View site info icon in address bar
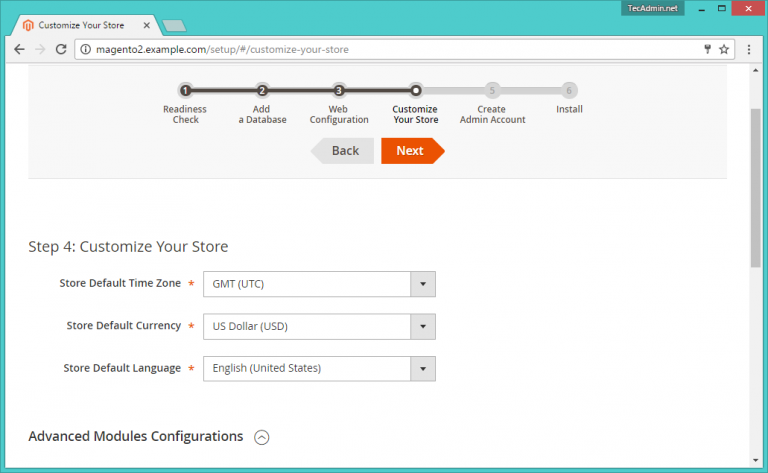Screen dimensions: 768x473 [86, 49]
